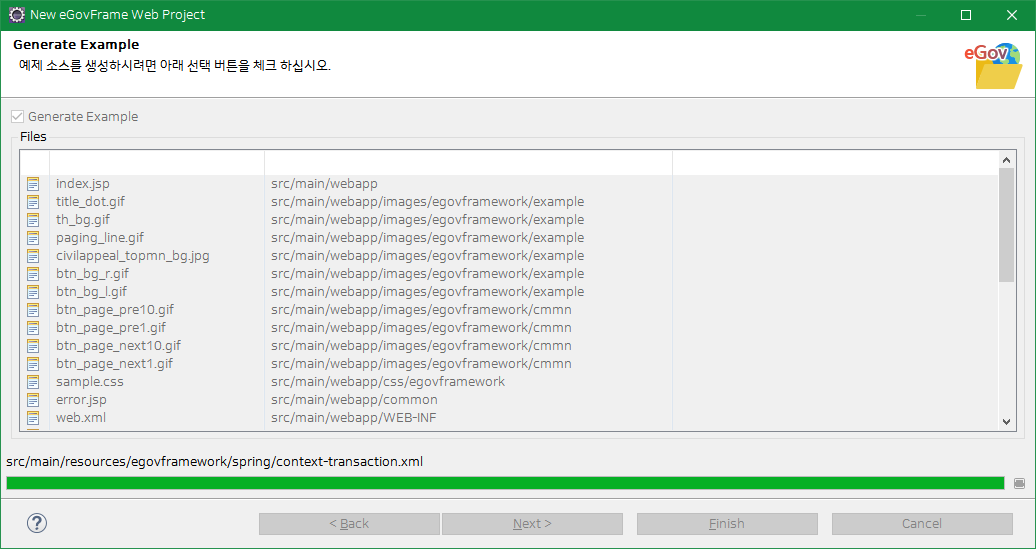Click the file icon next to web.xml
1036x549 pixels.
click(33, 418)
